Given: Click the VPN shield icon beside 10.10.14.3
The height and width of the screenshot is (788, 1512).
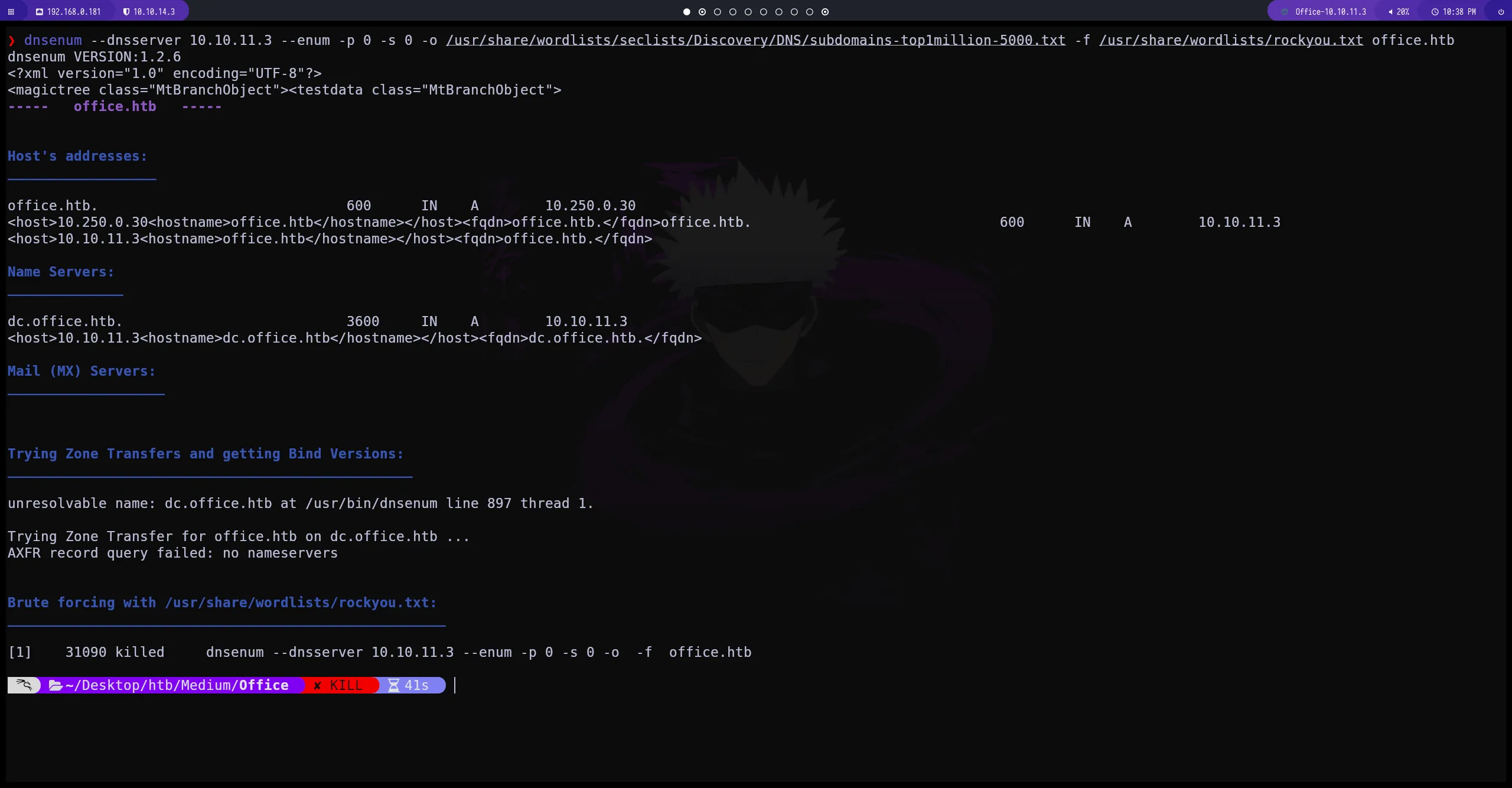Looking at the screenshot, I should [126, 12].
